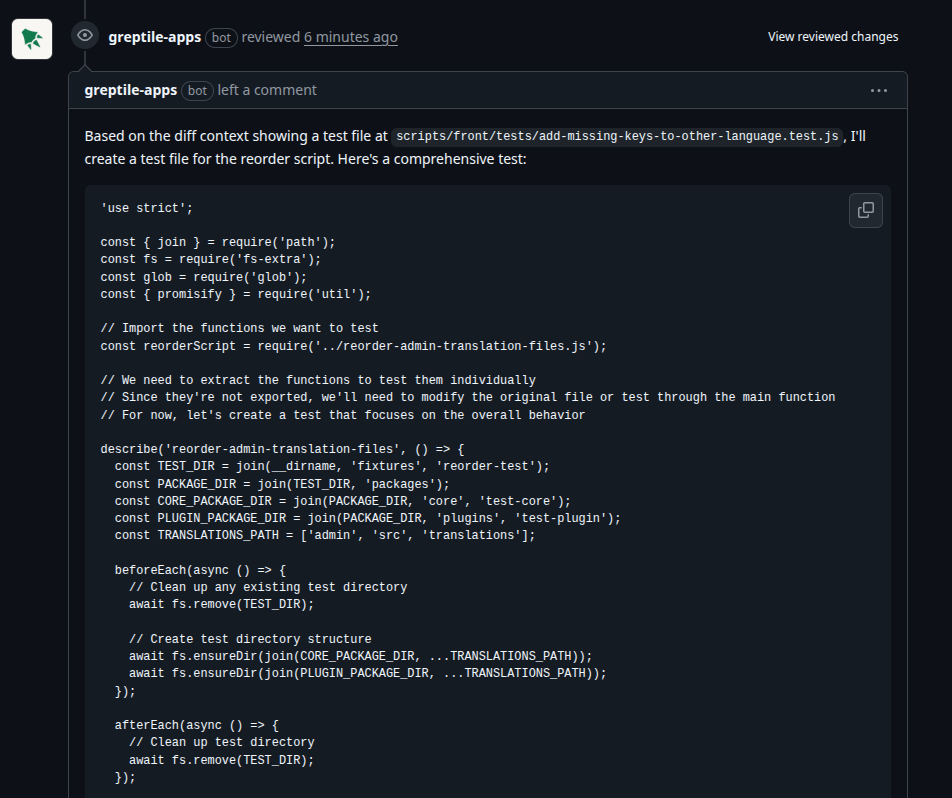952x798 pixels.
Task: Click the eye icon beside the review entry
Action: click(x=84, y=36)
